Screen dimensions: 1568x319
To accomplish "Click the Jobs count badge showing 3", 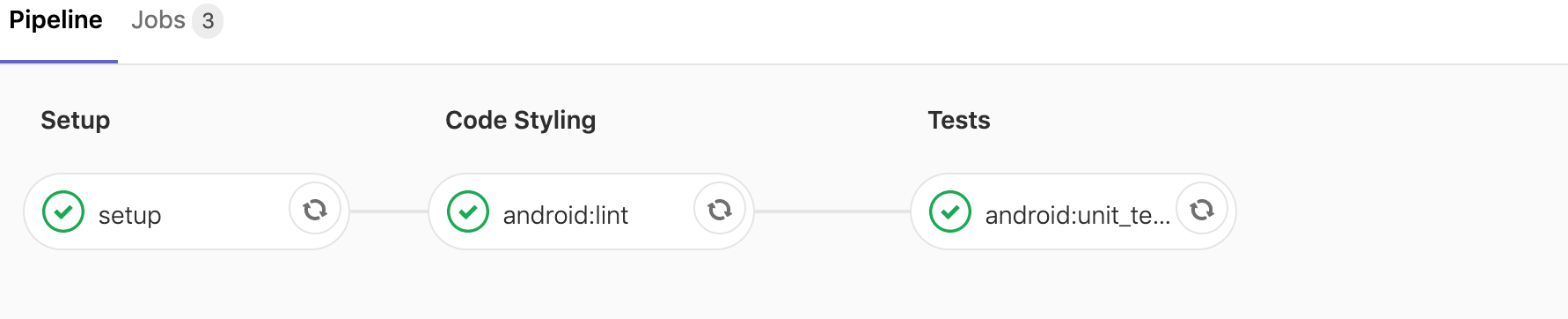I will pos(208,21).
